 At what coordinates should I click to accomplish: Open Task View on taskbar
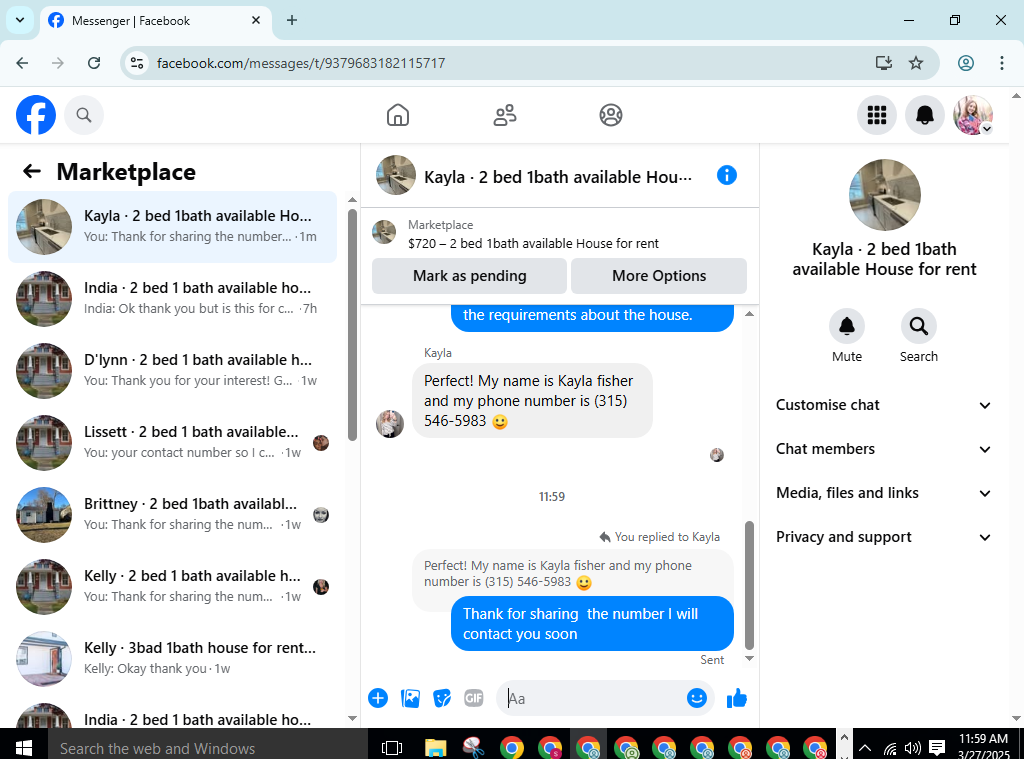point(392,747)
